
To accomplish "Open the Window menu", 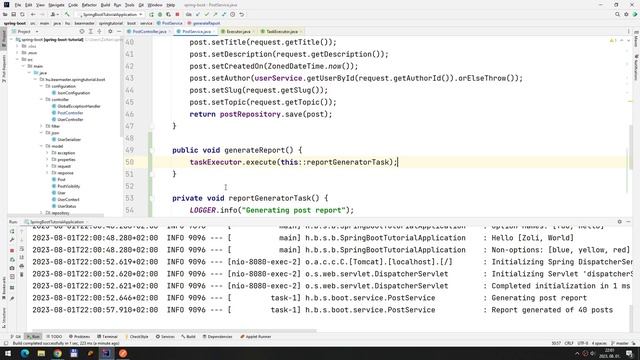I will click(155, 5).
